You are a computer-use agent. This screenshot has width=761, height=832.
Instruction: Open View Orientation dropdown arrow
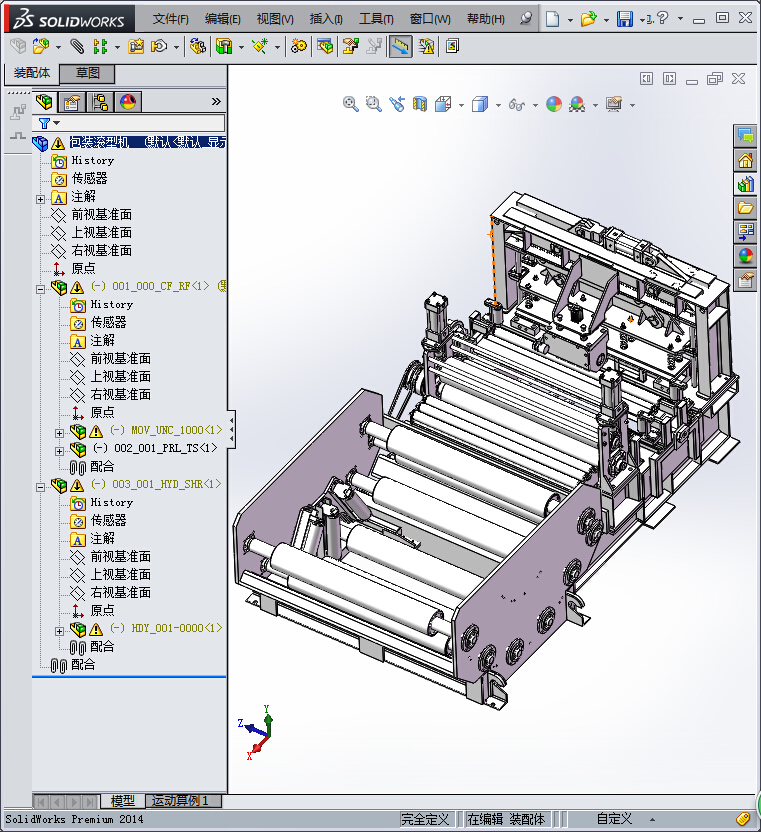pyautogui.click(x=461, y=105)
